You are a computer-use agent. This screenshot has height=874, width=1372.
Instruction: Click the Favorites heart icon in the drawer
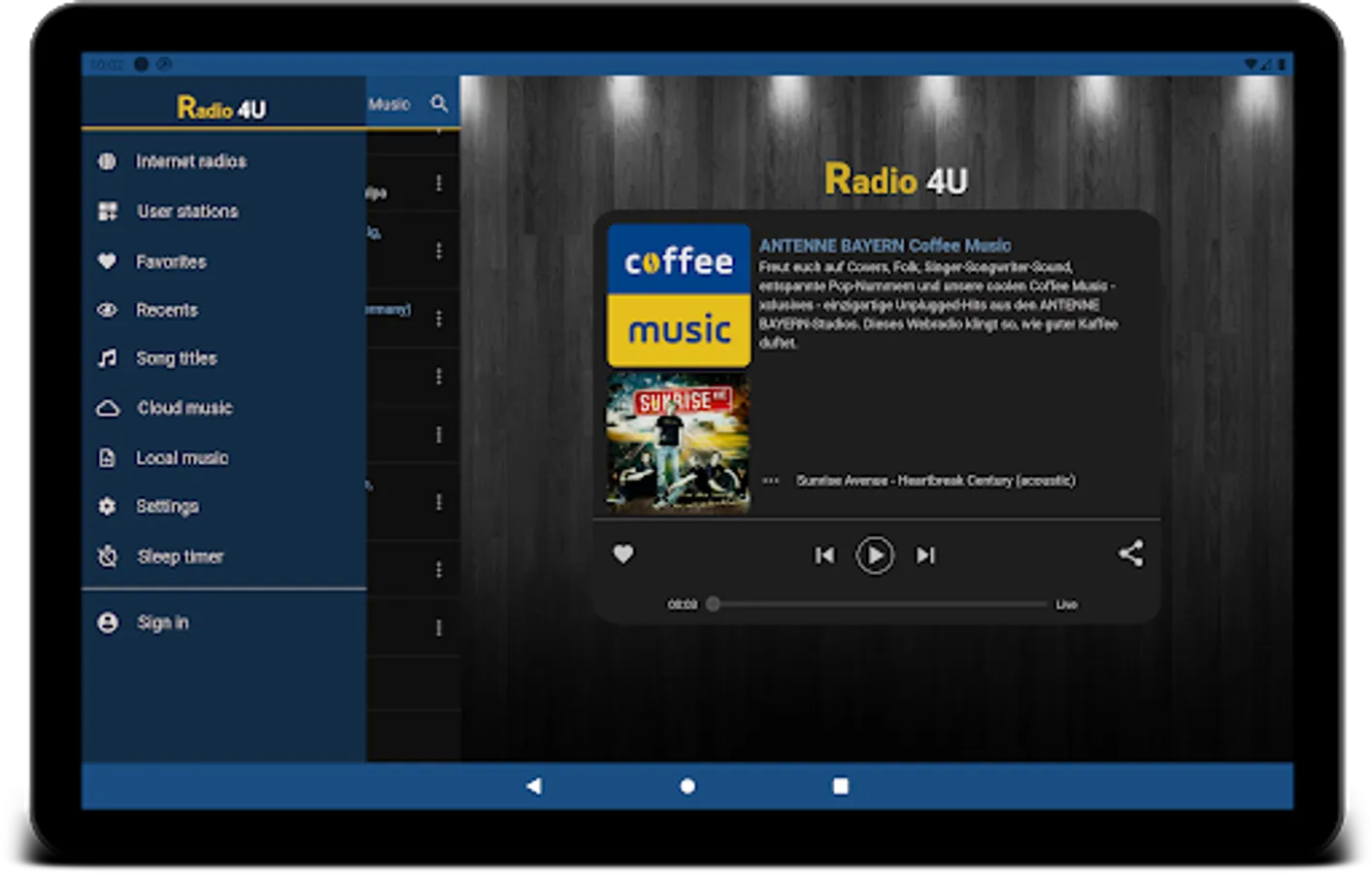107,261
